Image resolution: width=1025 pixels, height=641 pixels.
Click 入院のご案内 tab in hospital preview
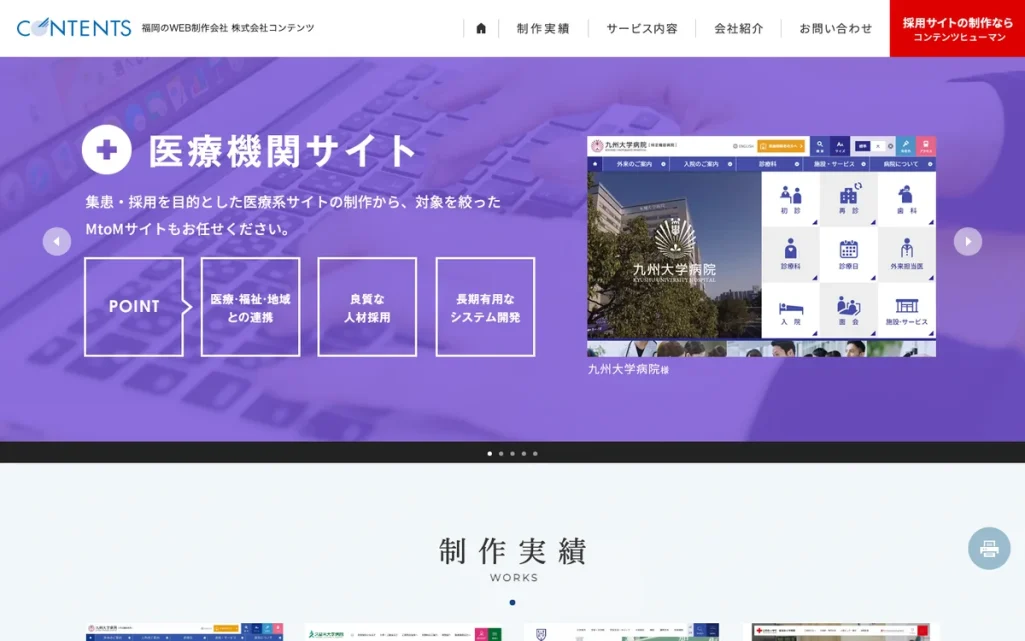(701, 164)
